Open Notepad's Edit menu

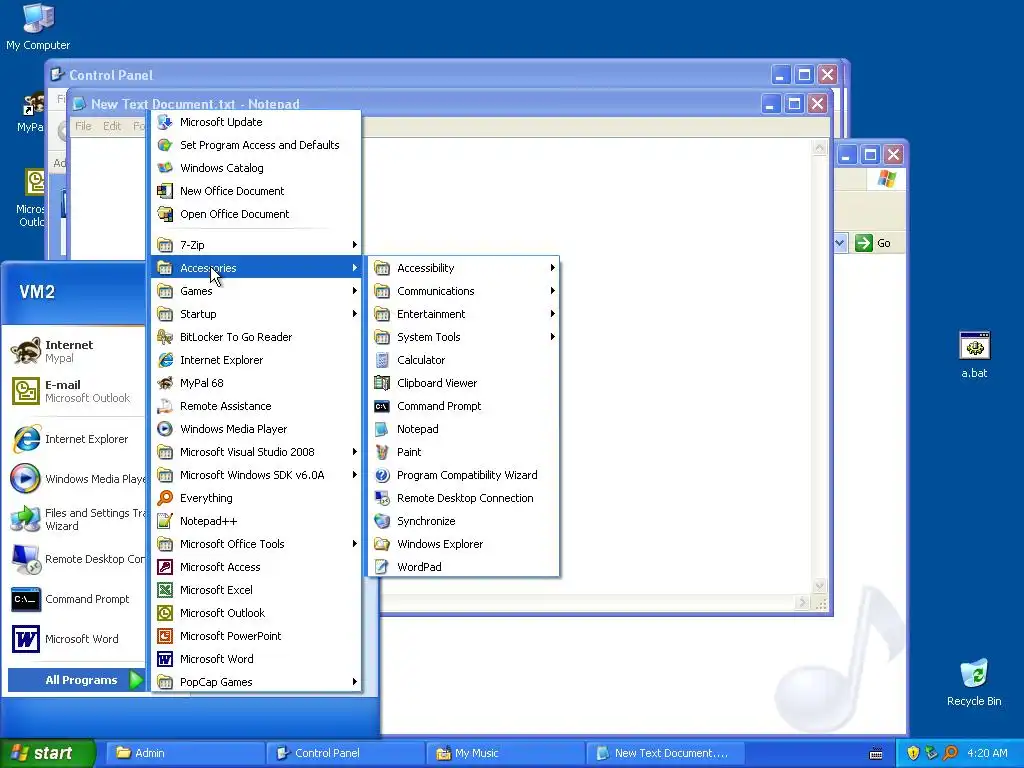[112, 126]
